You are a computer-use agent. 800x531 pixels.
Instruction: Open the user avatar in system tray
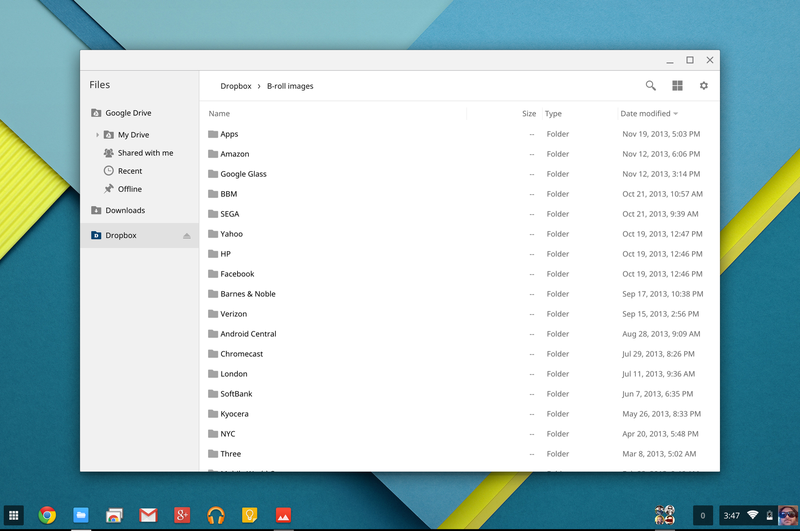[788, 516]
